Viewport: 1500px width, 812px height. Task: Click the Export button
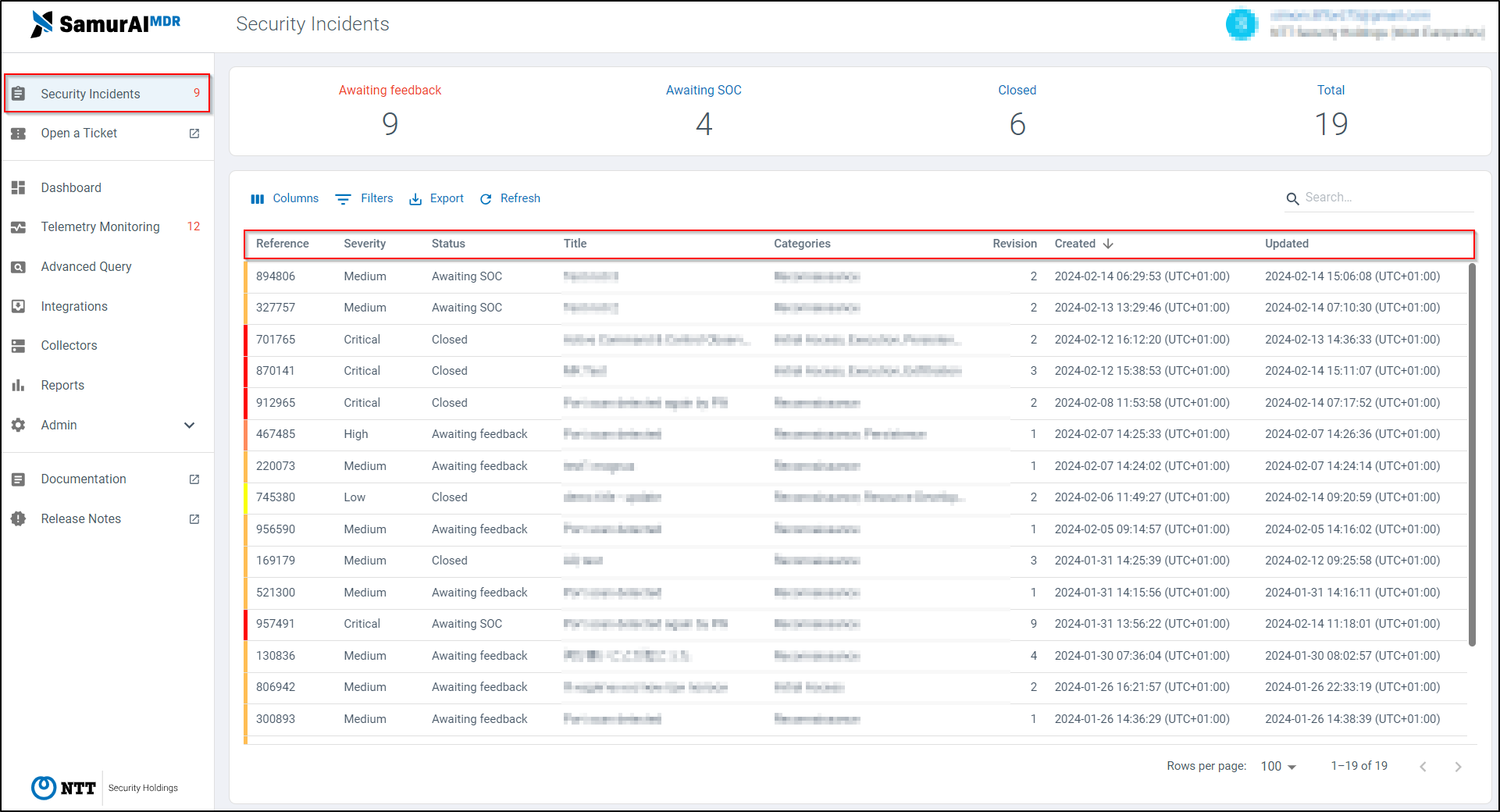click(436, 198)
